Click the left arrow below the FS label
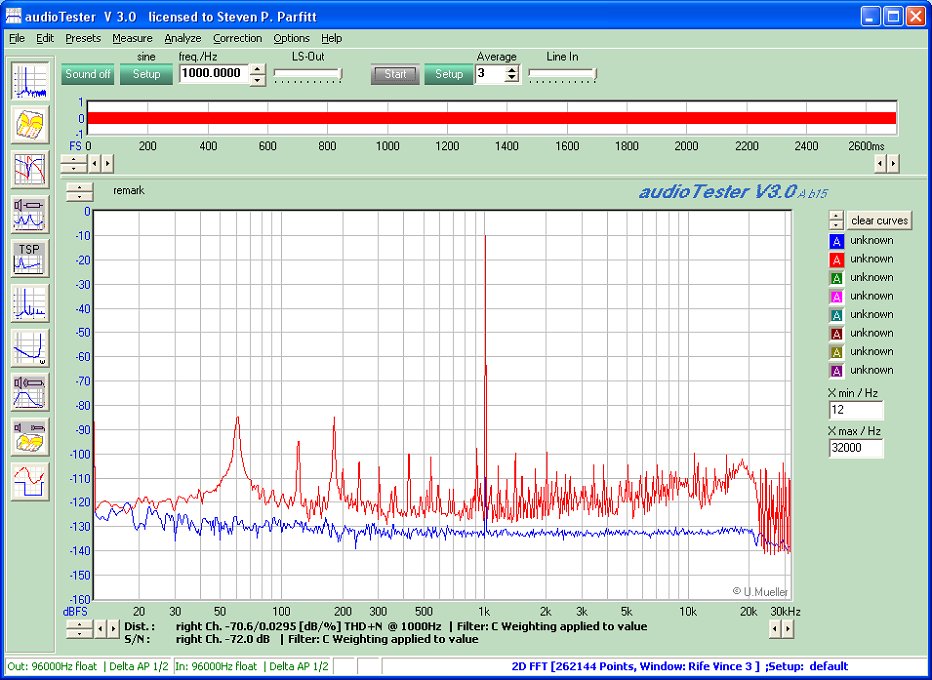 pyautogui.click(x=94, y=163)
